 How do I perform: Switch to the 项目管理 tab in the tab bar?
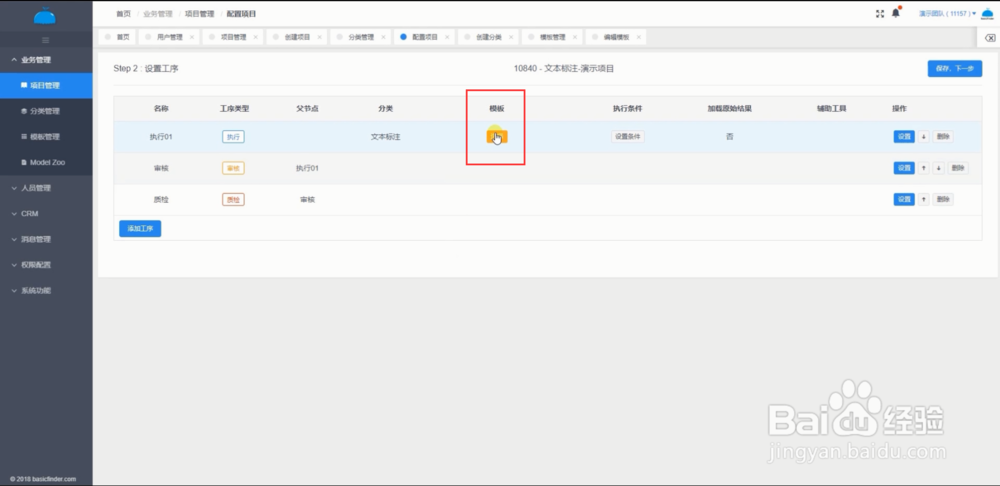pos(233,37)
